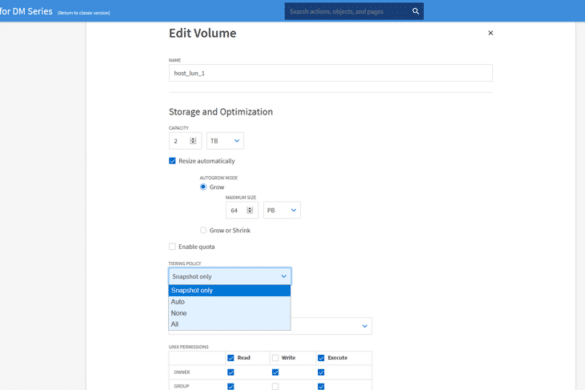Collapse the Tiering Policy dropdown
Image resolution: width=585 pixels, height=390 pixels.
coord(230,276)
